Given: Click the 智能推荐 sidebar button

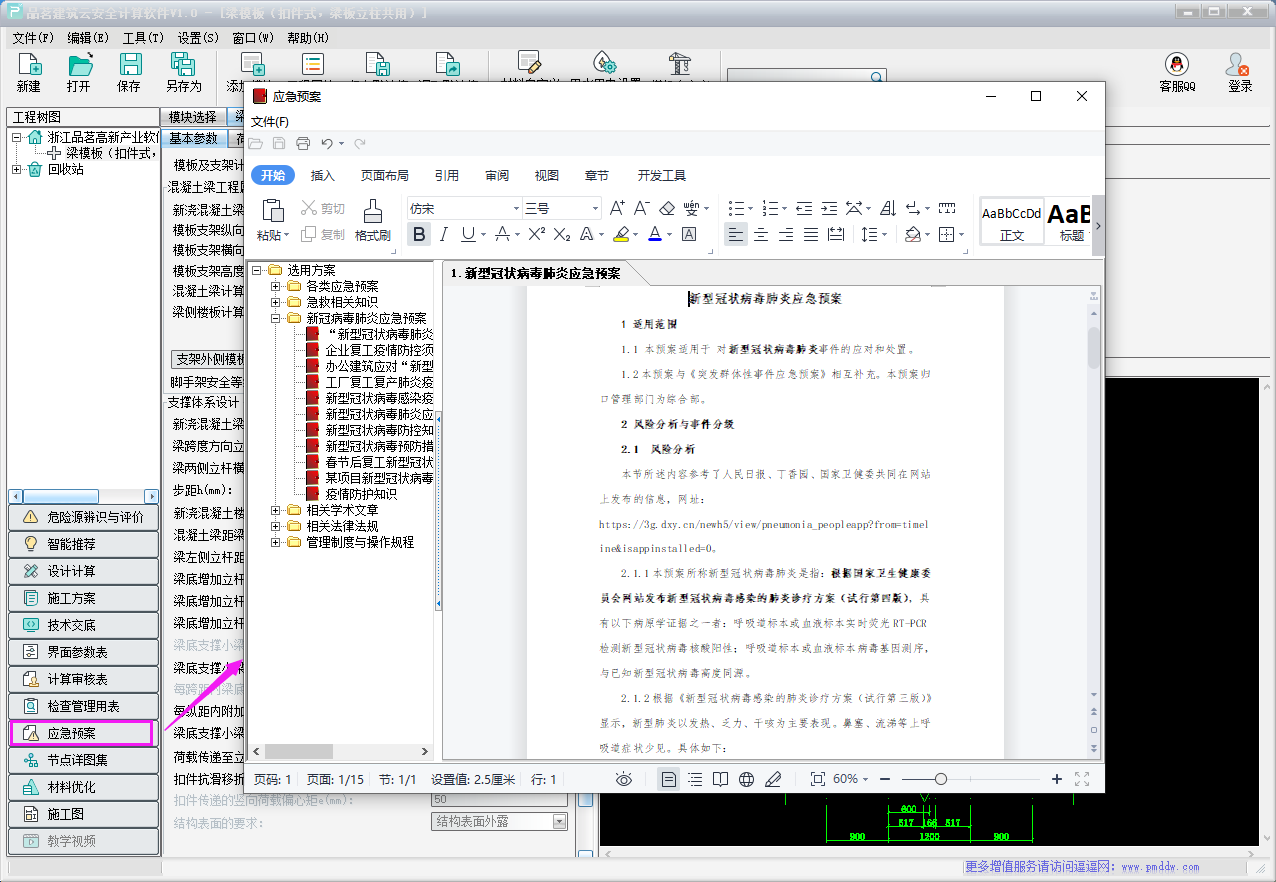Looking at the screenshot, I should 84,544.
